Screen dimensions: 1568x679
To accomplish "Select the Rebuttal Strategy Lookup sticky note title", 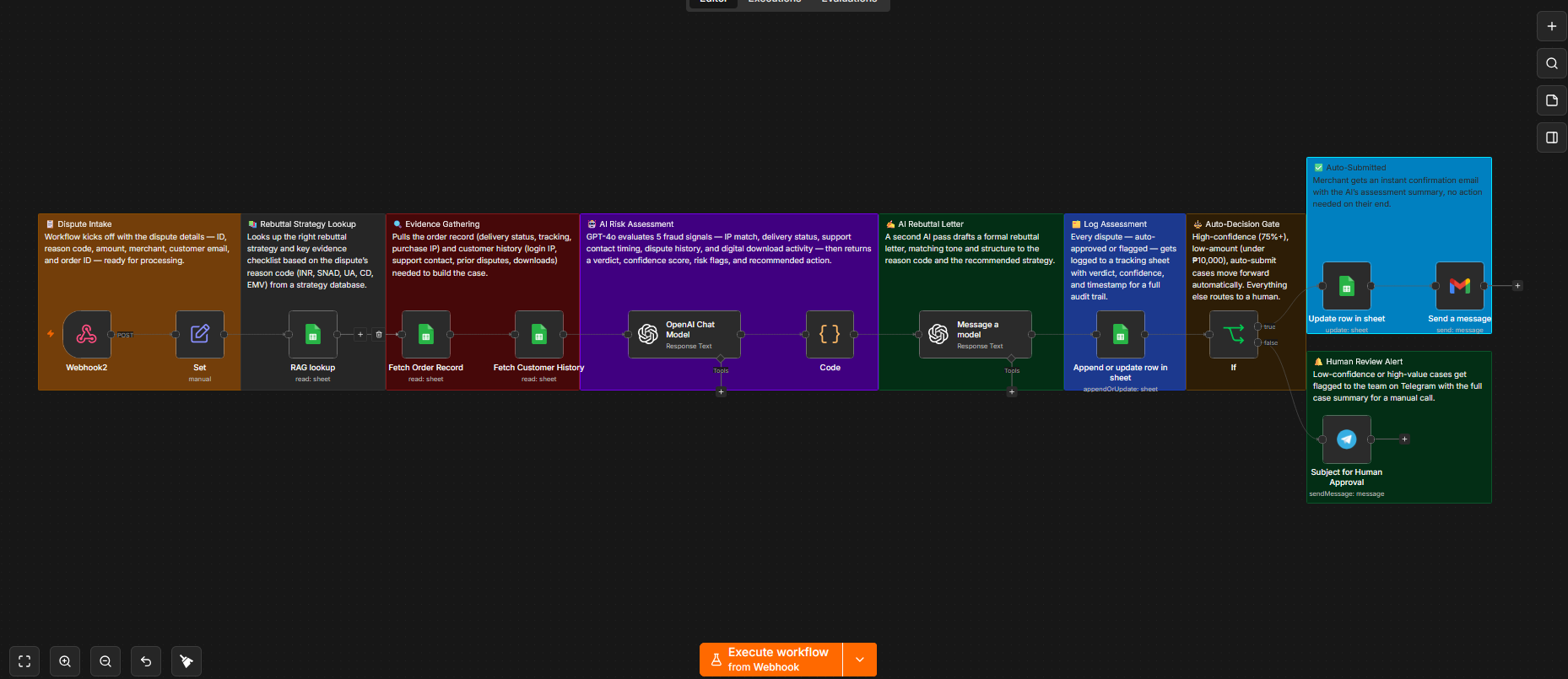I will coord(308,224).
